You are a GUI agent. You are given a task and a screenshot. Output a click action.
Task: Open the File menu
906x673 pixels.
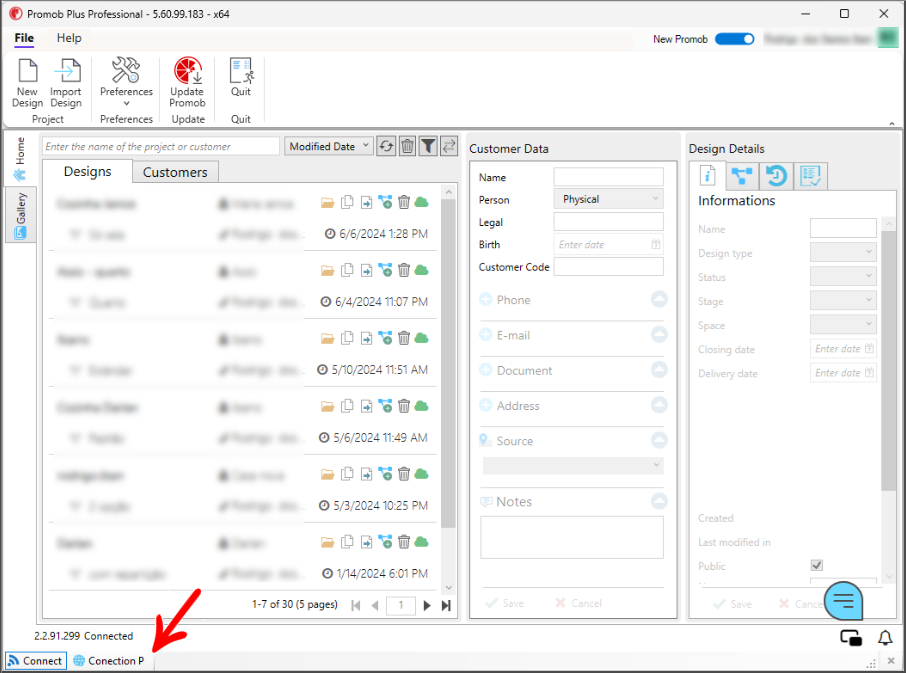[24, 38]
